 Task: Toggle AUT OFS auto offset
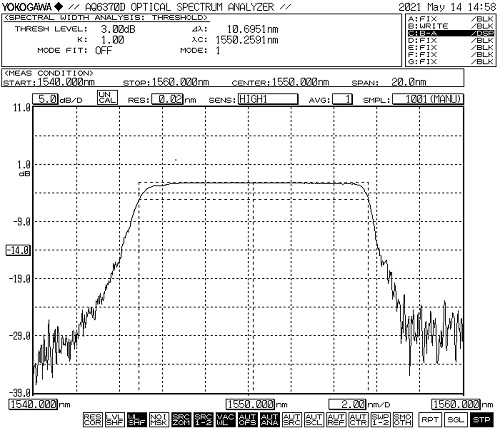coord(247,419)
